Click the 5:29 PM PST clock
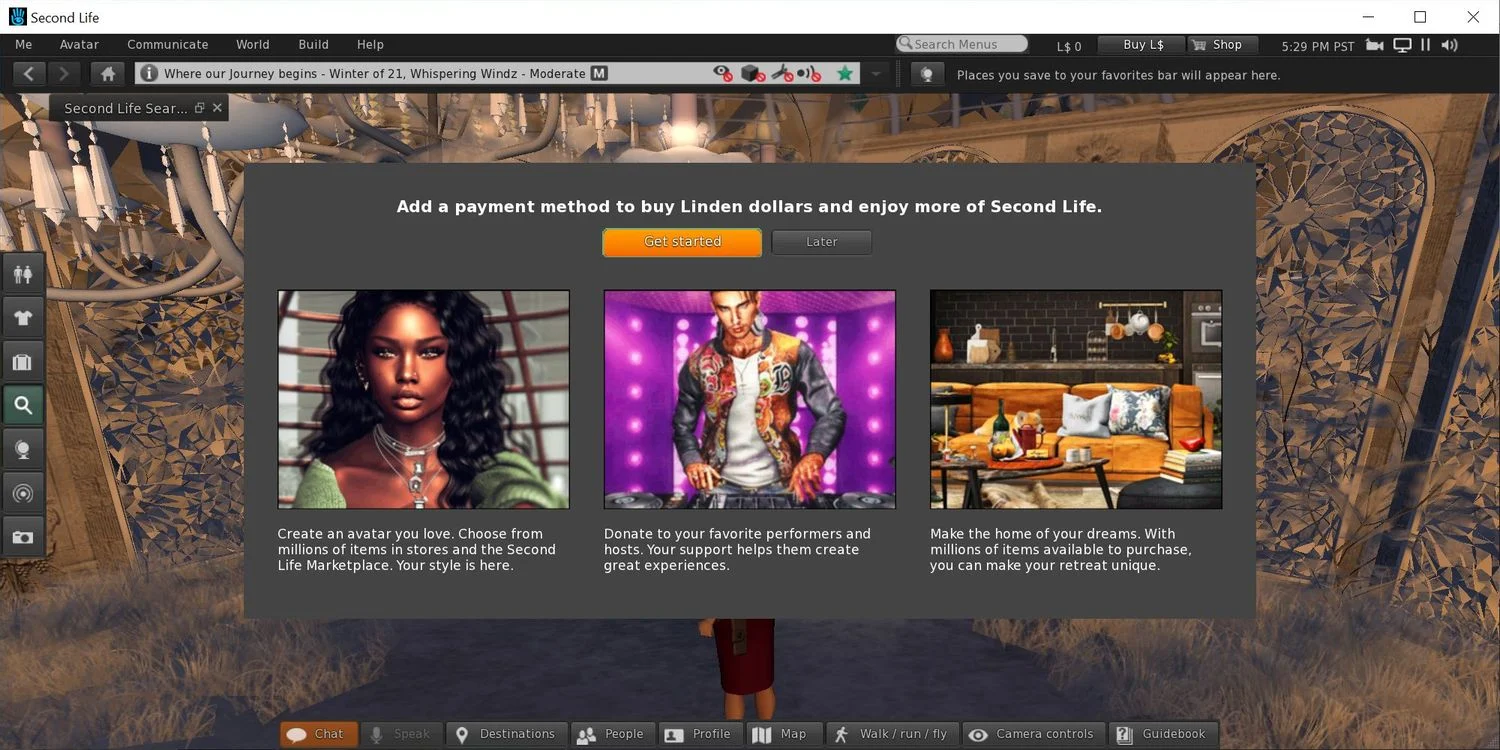 point(1318,46)
